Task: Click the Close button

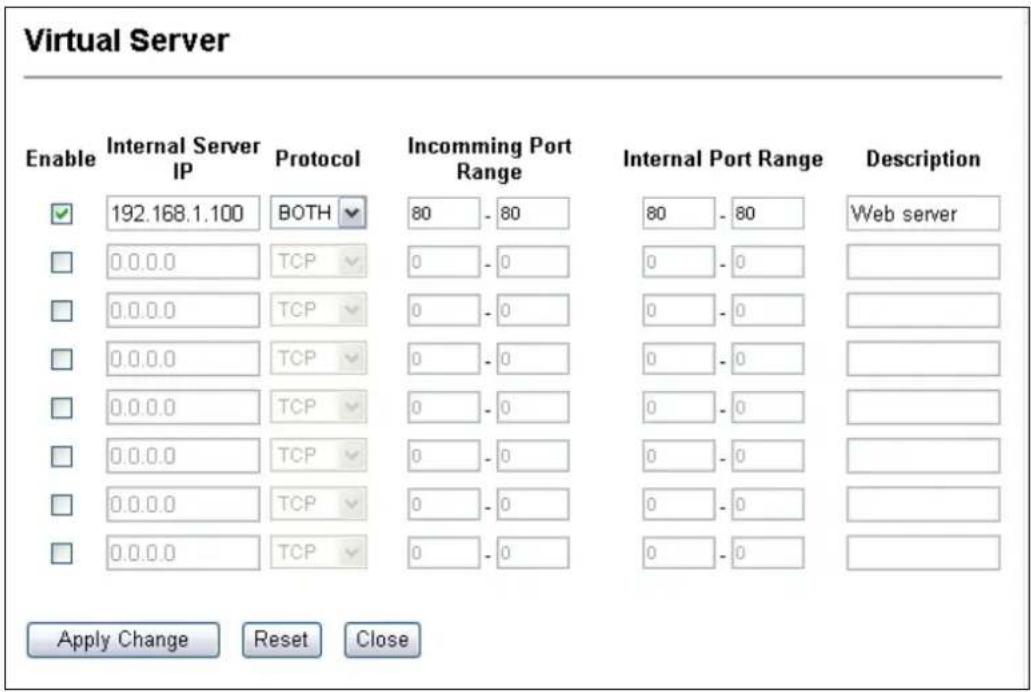Action: click(x=382, y=639)
